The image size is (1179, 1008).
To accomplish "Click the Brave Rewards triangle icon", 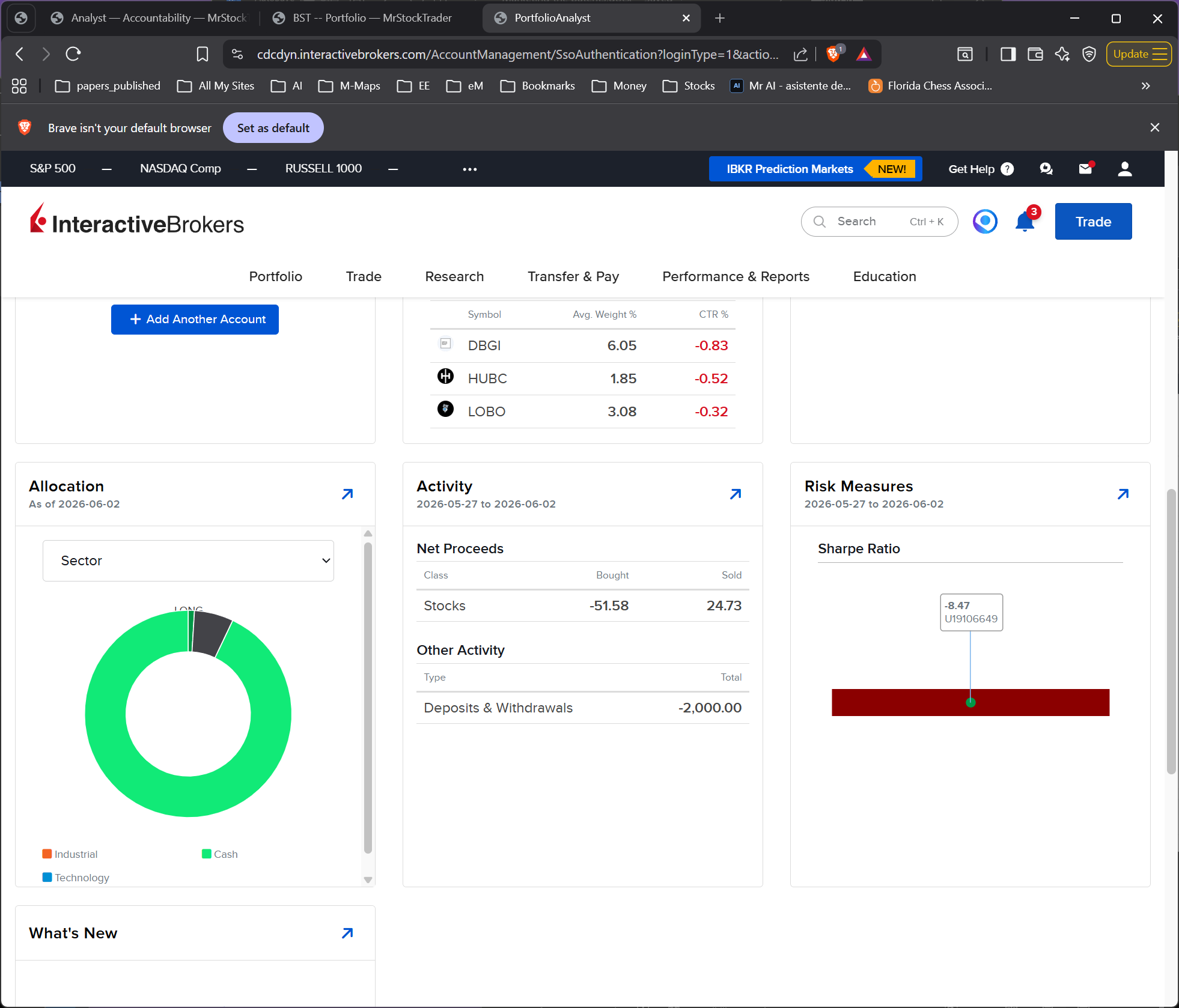I will pyautogui.click(x=864, y=54).
